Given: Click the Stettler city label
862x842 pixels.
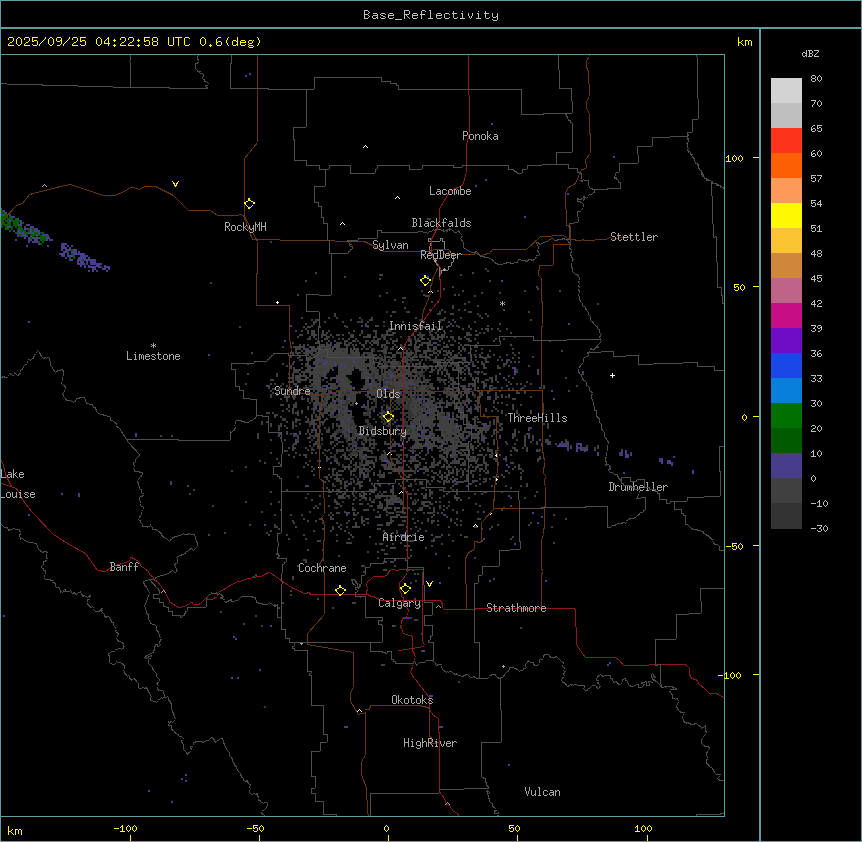Looking at the screenshot, I should pos(634,237).
